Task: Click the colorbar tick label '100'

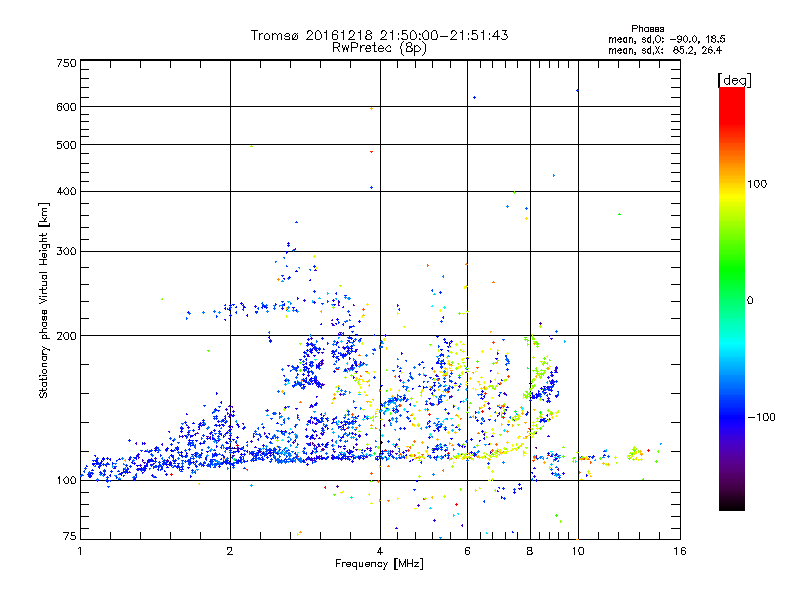Action: click(x=757, y=184)
